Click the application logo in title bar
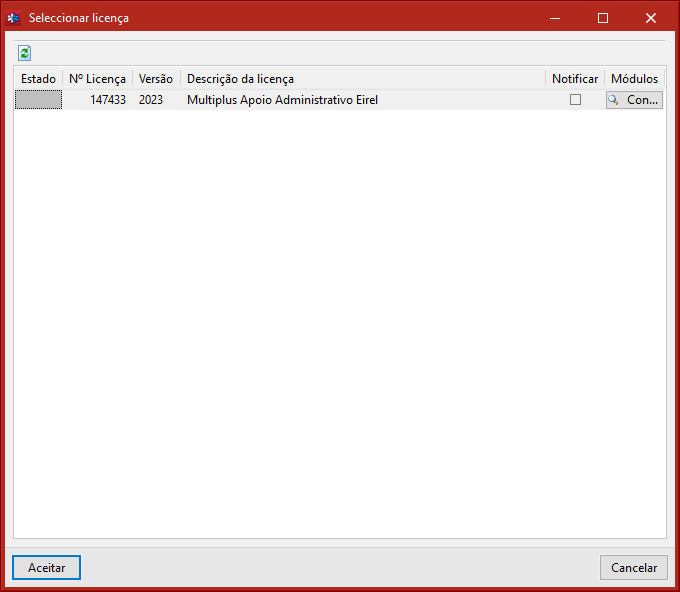 pos(13,18)
